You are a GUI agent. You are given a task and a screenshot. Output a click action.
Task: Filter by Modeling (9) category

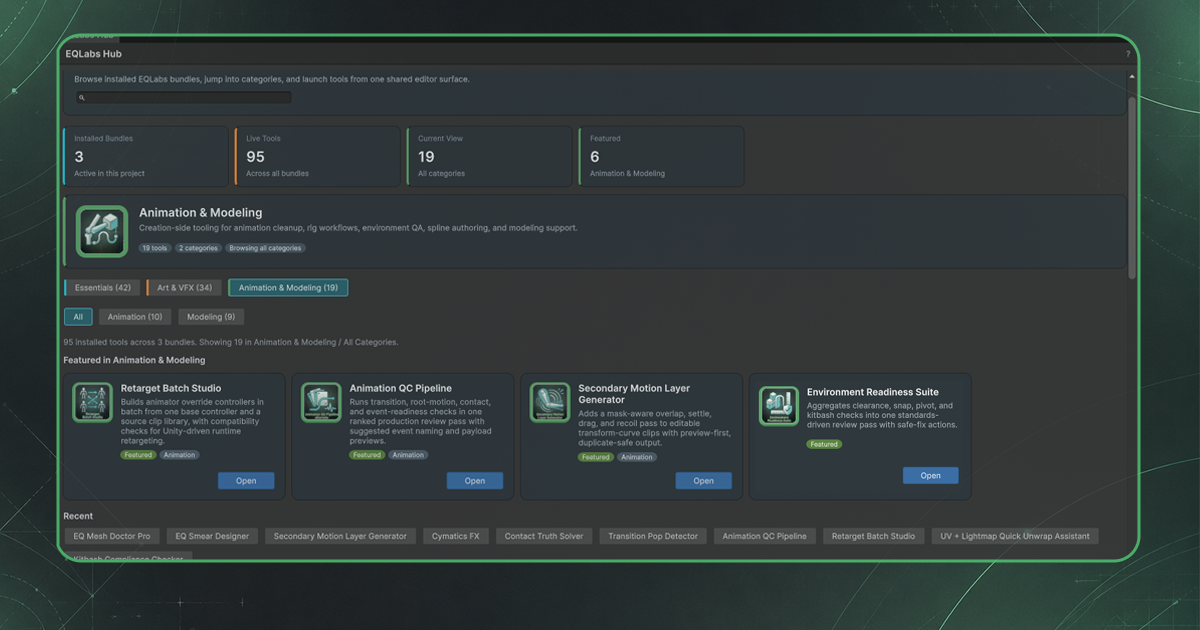tap(210, 317)
